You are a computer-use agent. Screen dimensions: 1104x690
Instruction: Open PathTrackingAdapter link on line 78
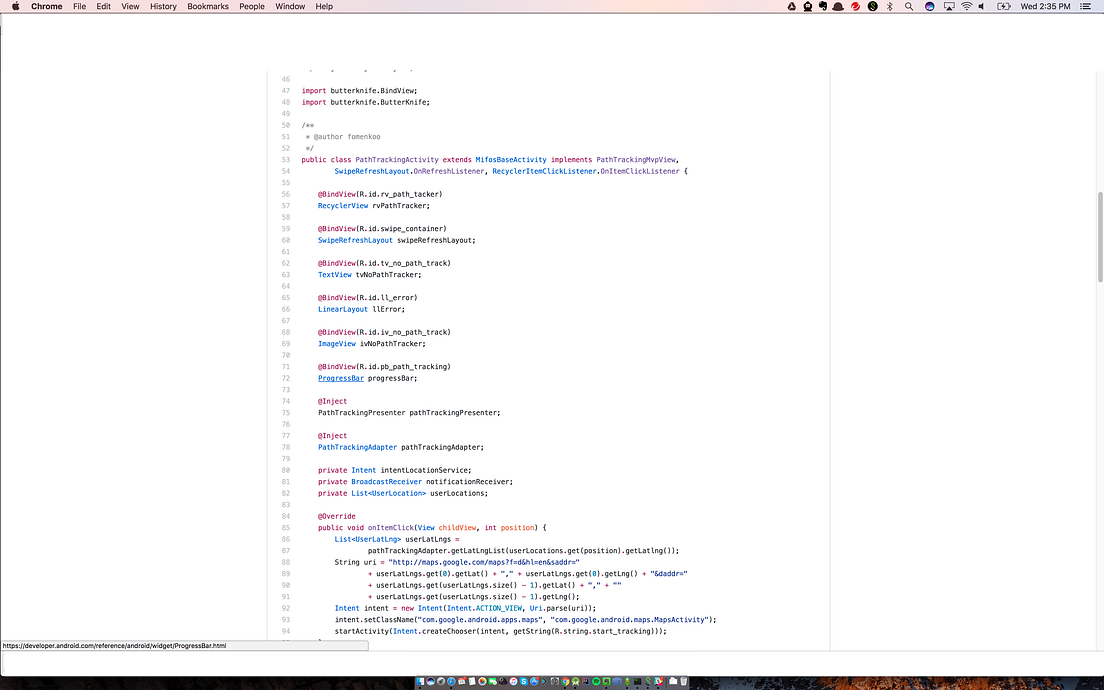coord(357,447)
